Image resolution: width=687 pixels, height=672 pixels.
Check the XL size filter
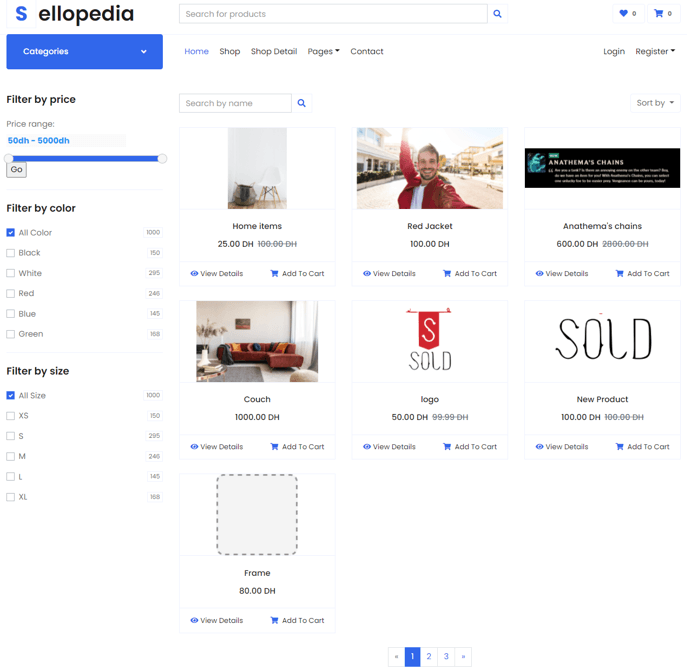click(x=11, y=497)
